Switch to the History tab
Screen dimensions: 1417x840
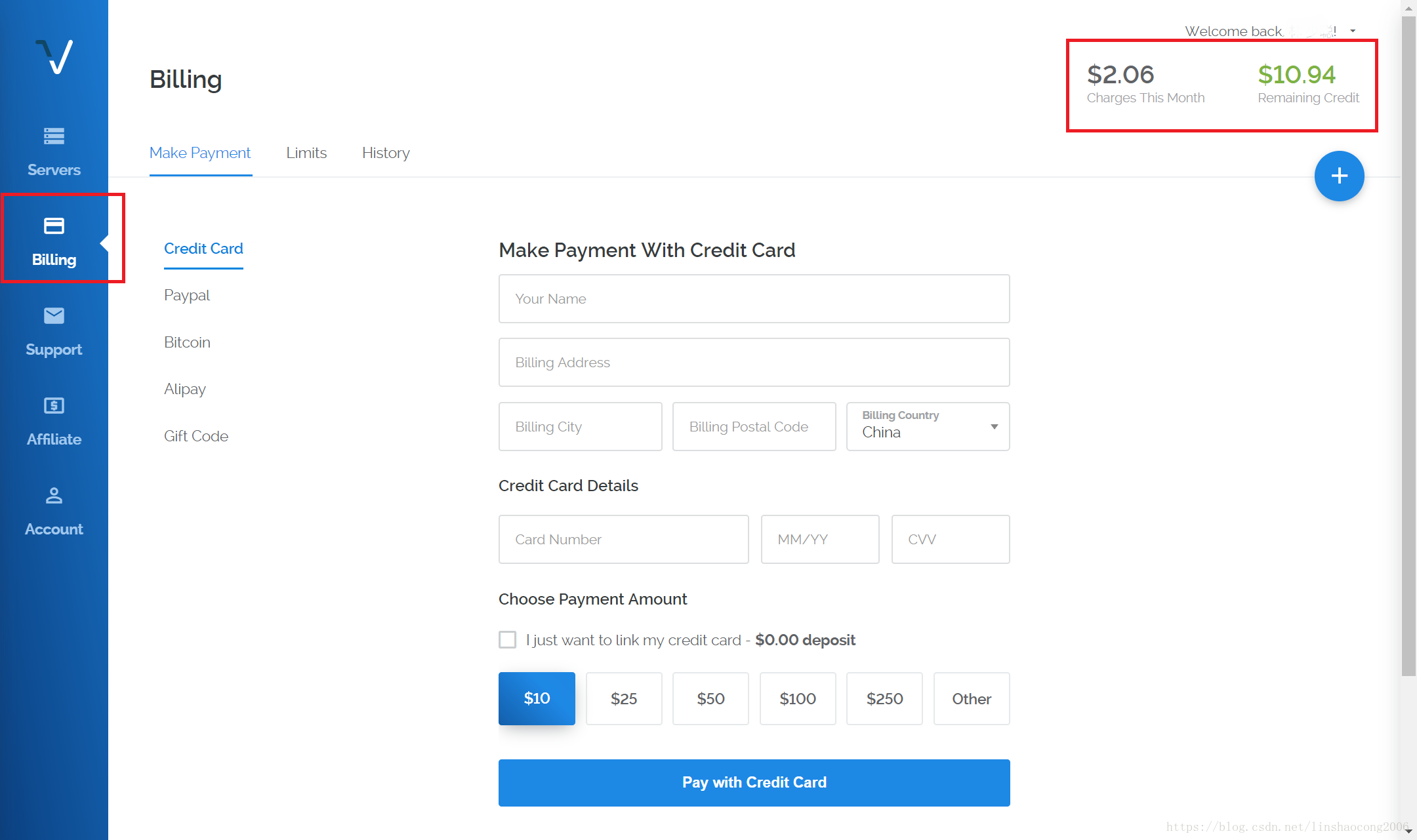tap(386, 153)
